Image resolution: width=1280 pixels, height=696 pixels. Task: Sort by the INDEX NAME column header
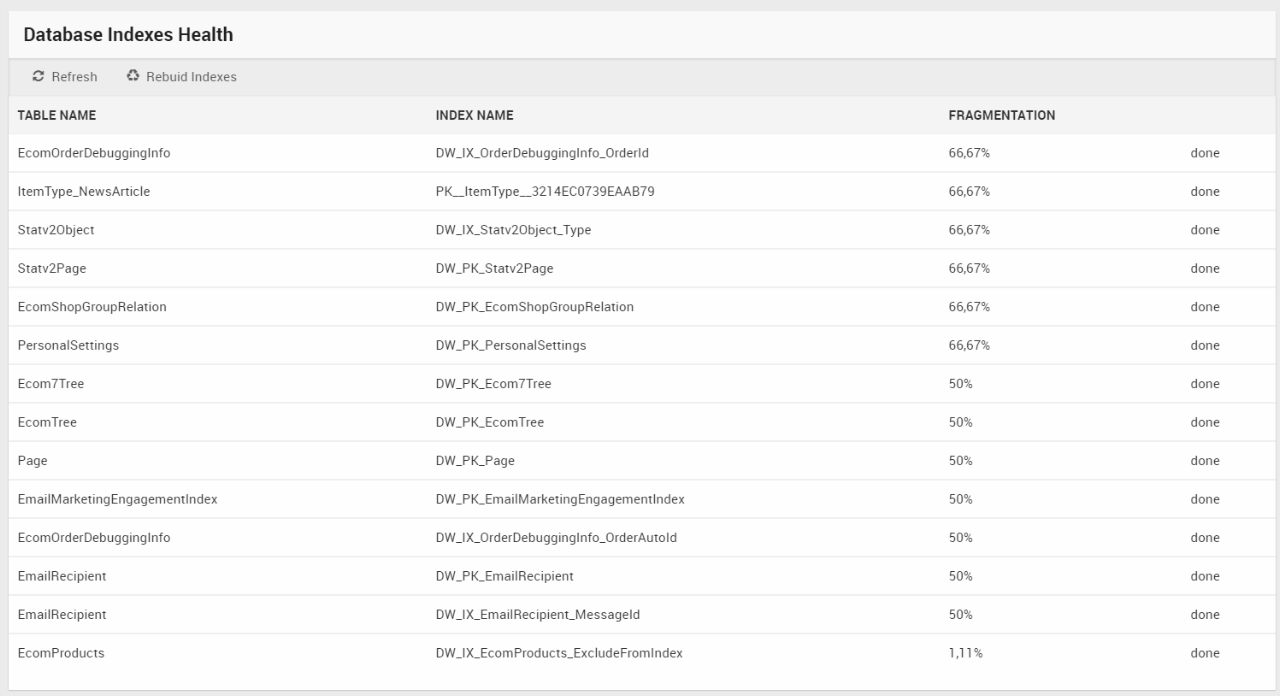474,115
